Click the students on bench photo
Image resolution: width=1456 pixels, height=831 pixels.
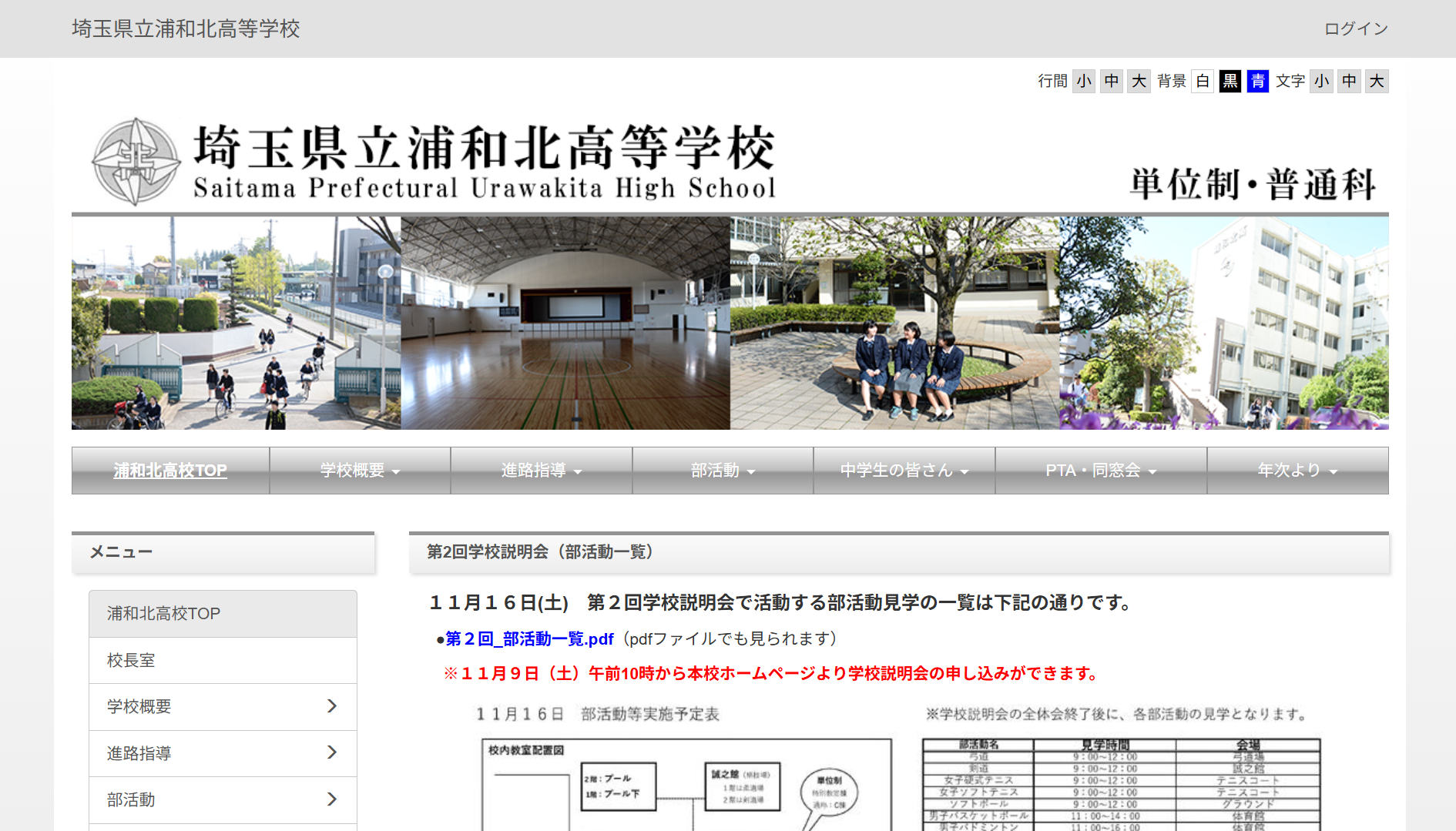click(x=894, y=323)
